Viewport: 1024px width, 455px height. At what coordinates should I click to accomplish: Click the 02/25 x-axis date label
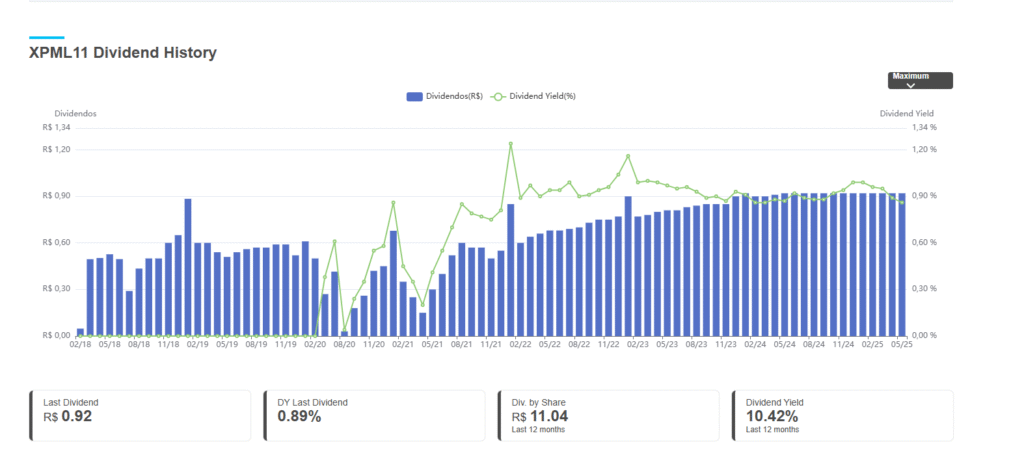point(872,345)
